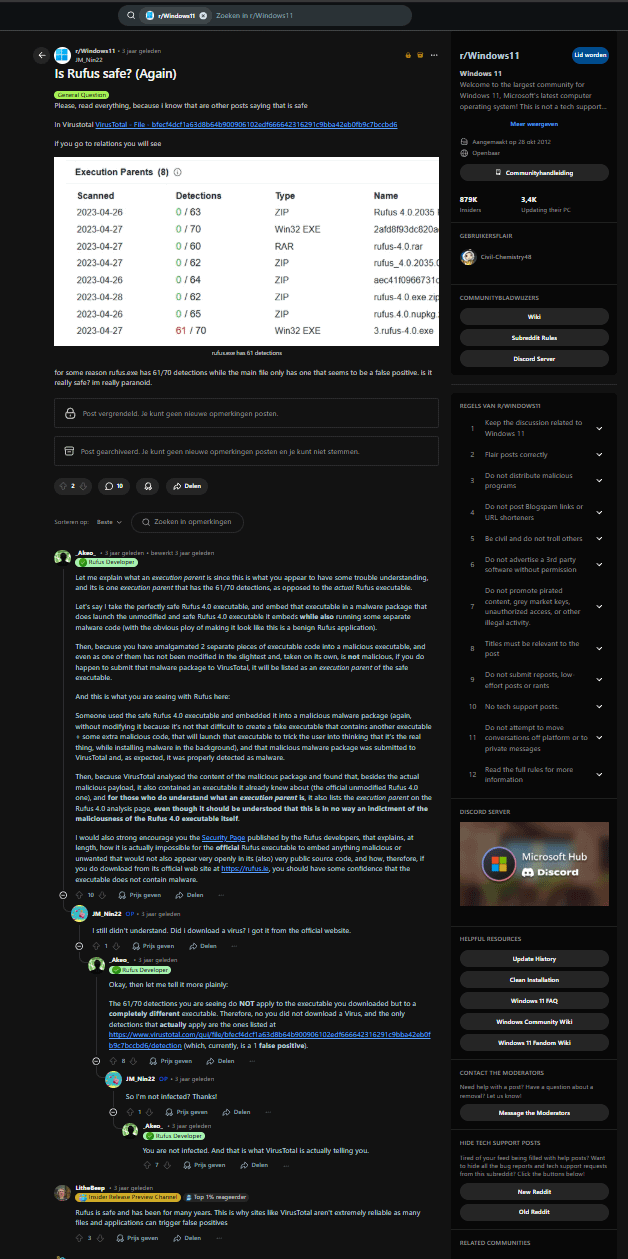Click the search magnifier icon in top bar
The width and height of the screenshot is (628, 1259).
[x=131, y=16]
